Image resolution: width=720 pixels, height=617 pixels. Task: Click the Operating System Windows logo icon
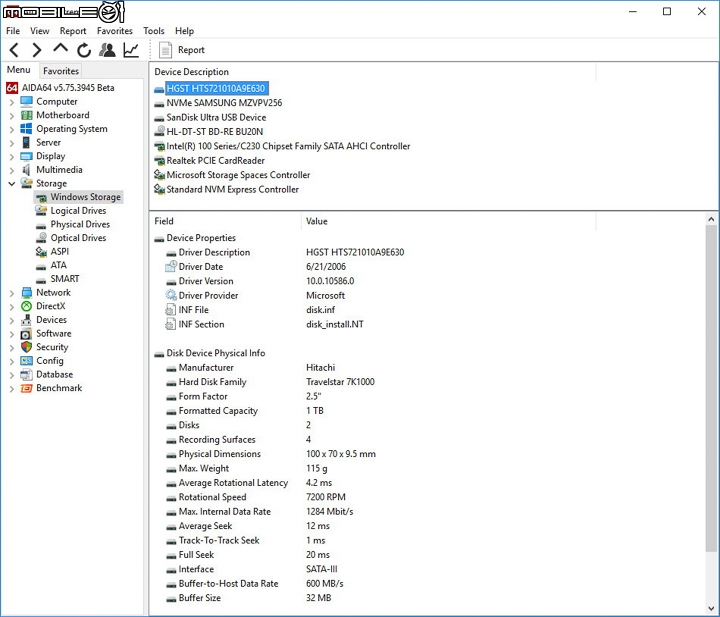pyautogui.click(x=27, y=129)
